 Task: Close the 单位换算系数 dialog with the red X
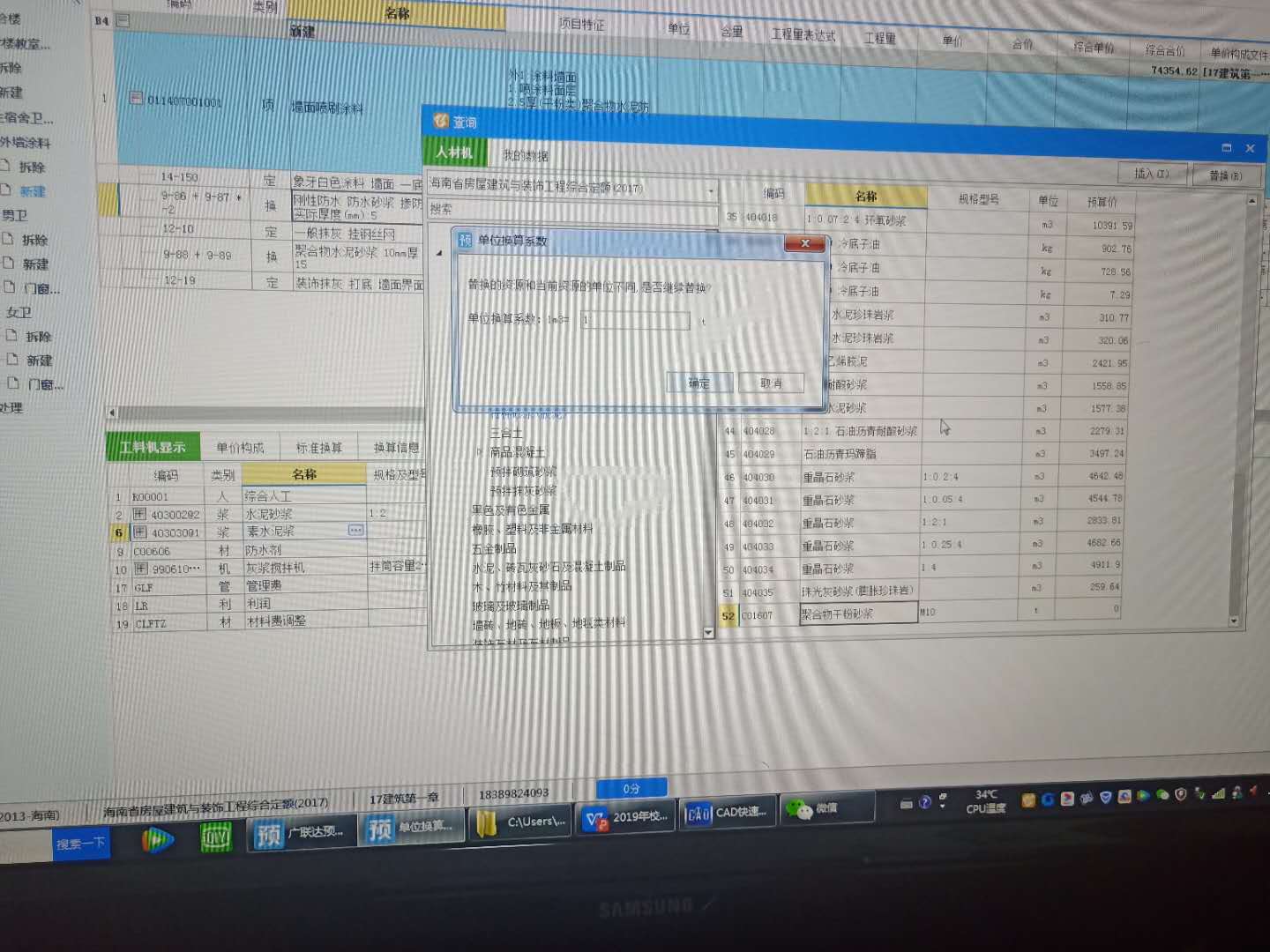(x=804, y=243)
